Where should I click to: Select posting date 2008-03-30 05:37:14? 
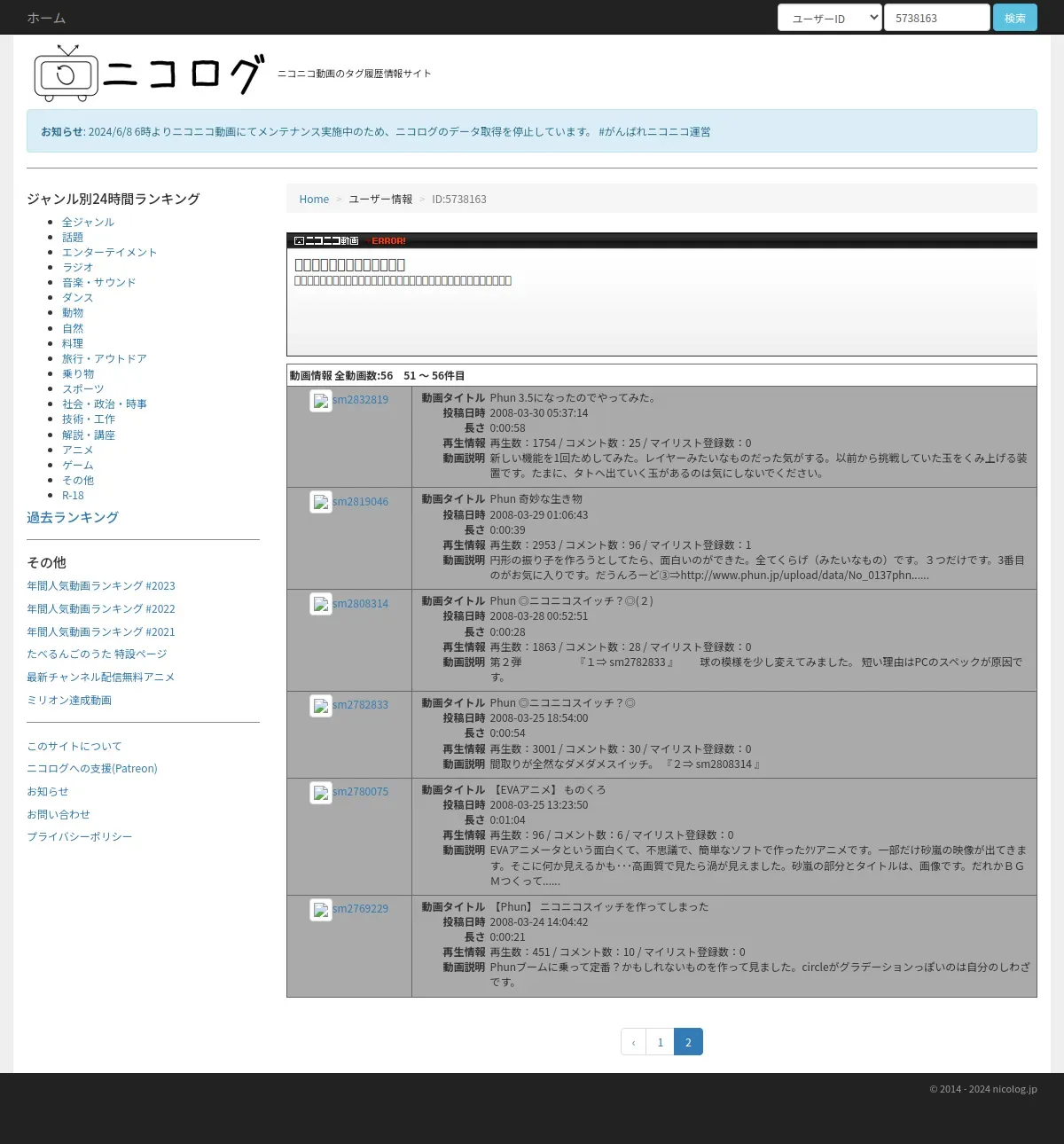[539, 412]
